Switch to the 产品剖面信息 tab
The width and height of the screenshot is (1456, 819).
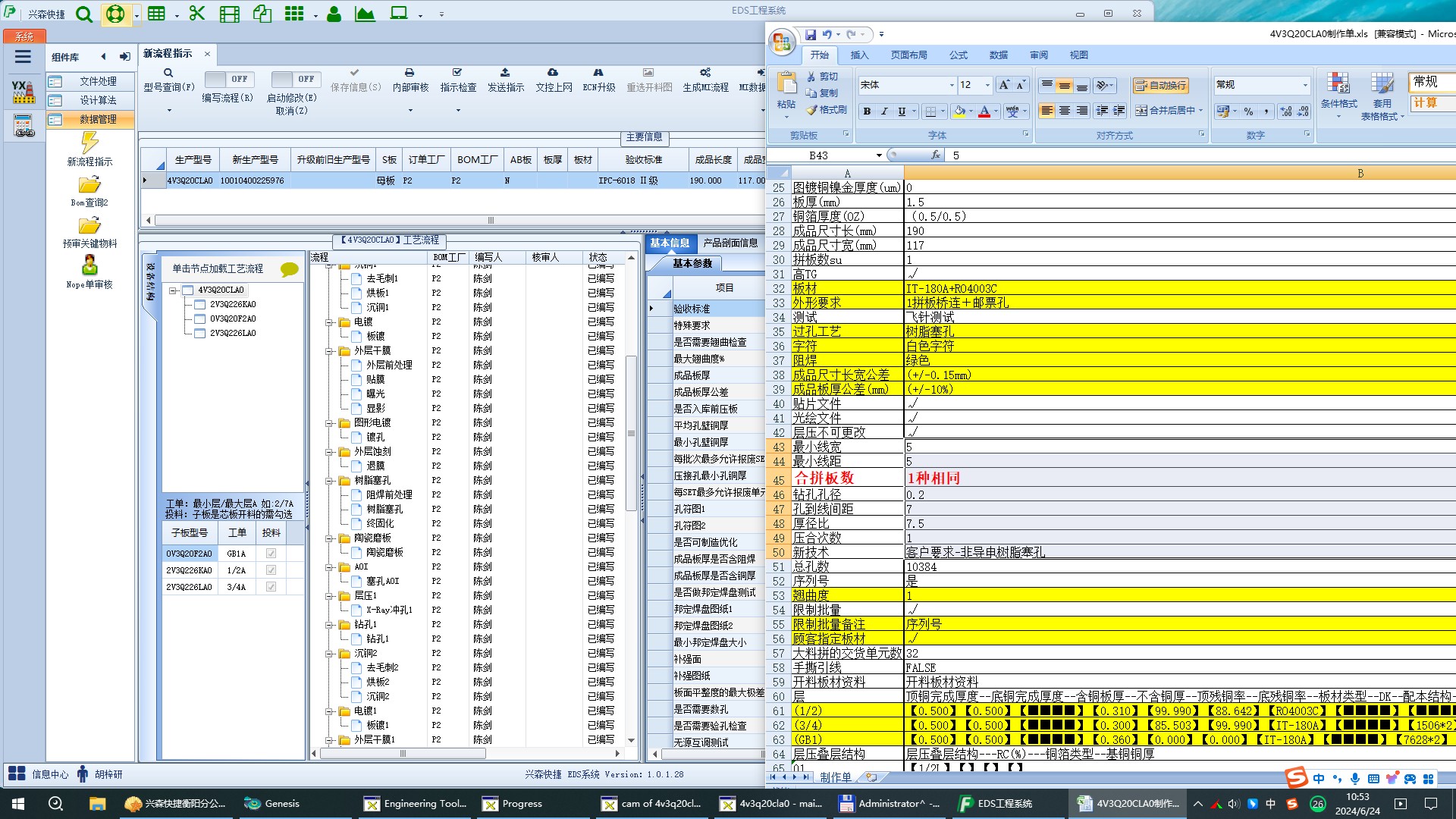[x=730, y=243]
